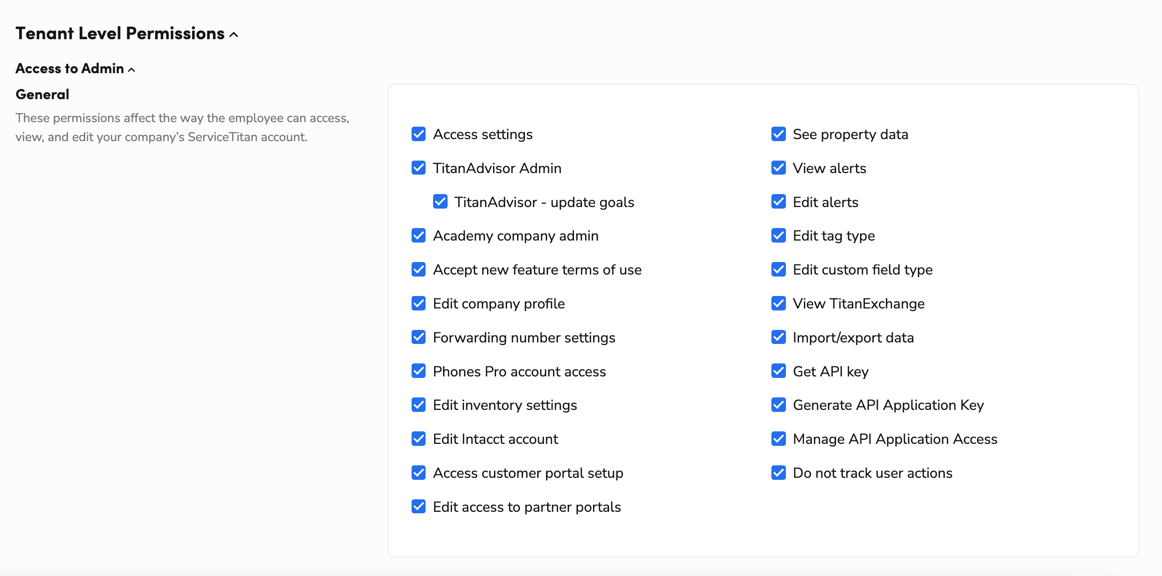Collapse the Access to Admin section

tap(131, 70)
